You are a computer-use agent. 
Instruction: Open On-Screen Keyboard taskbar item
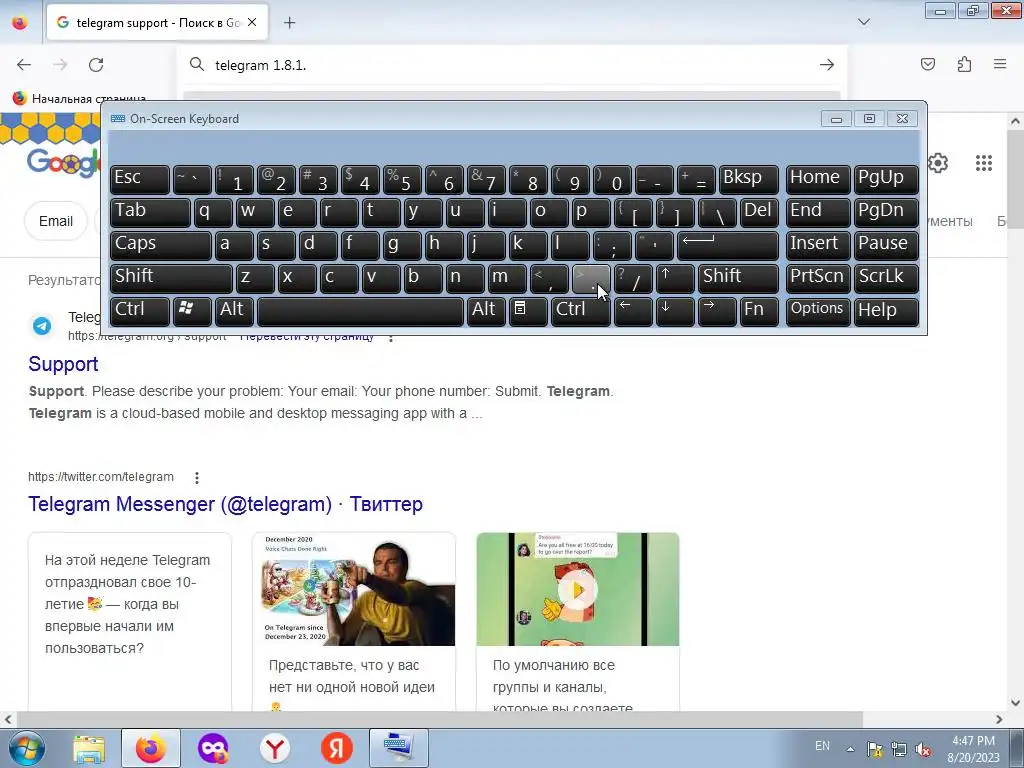point(399,748)
